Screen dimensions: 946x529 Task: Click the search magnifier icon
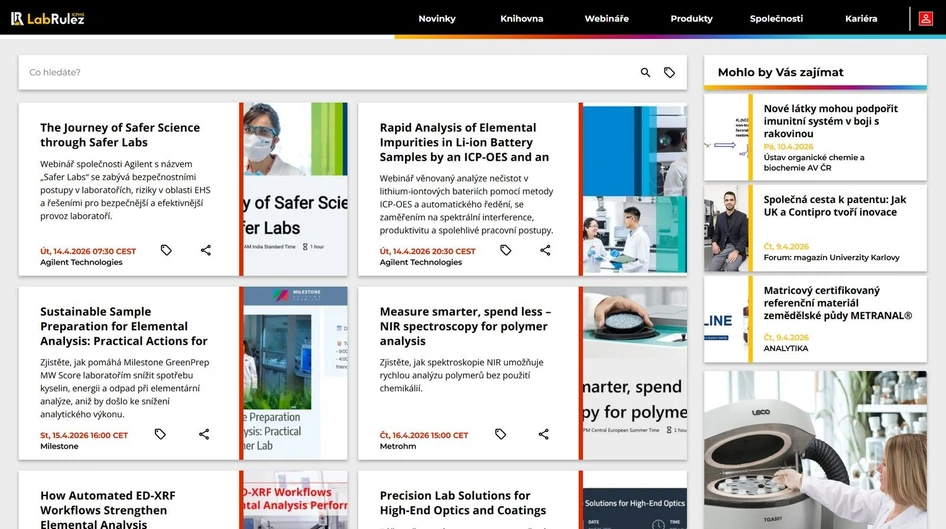click(x=645, y=73)
